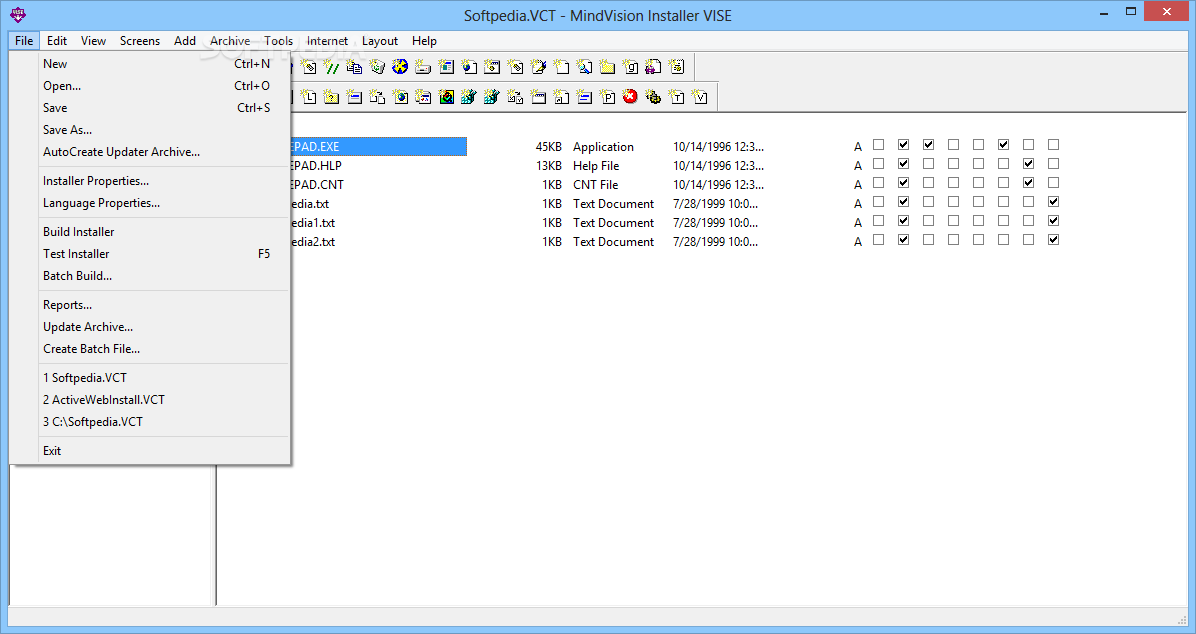Toggle the last checkbox in edia2.txt row
The height and width of the screenshot is (634, 1196).
coord(1053,240)
